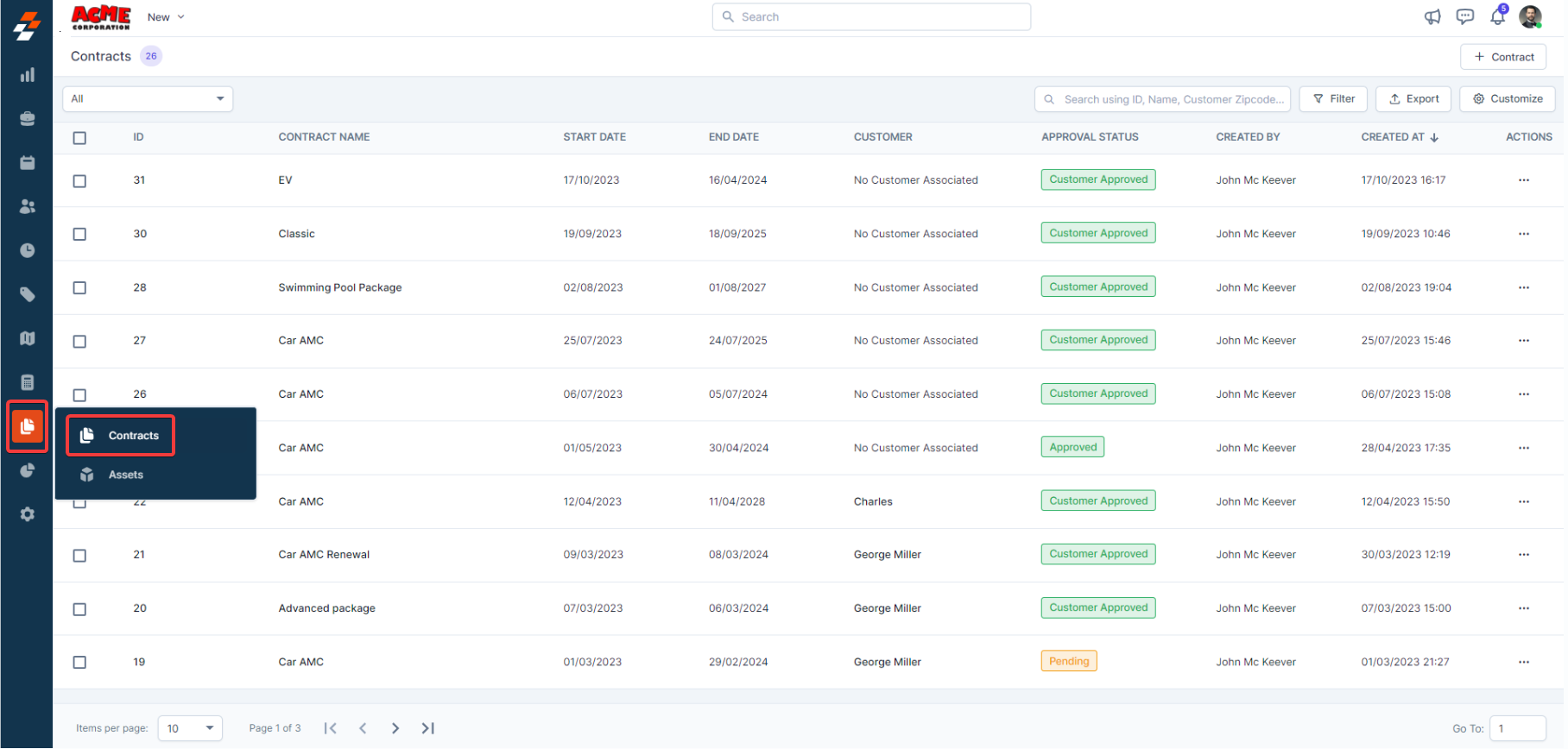
Task: Open the items per page dropdown
Action: (190, 728)
